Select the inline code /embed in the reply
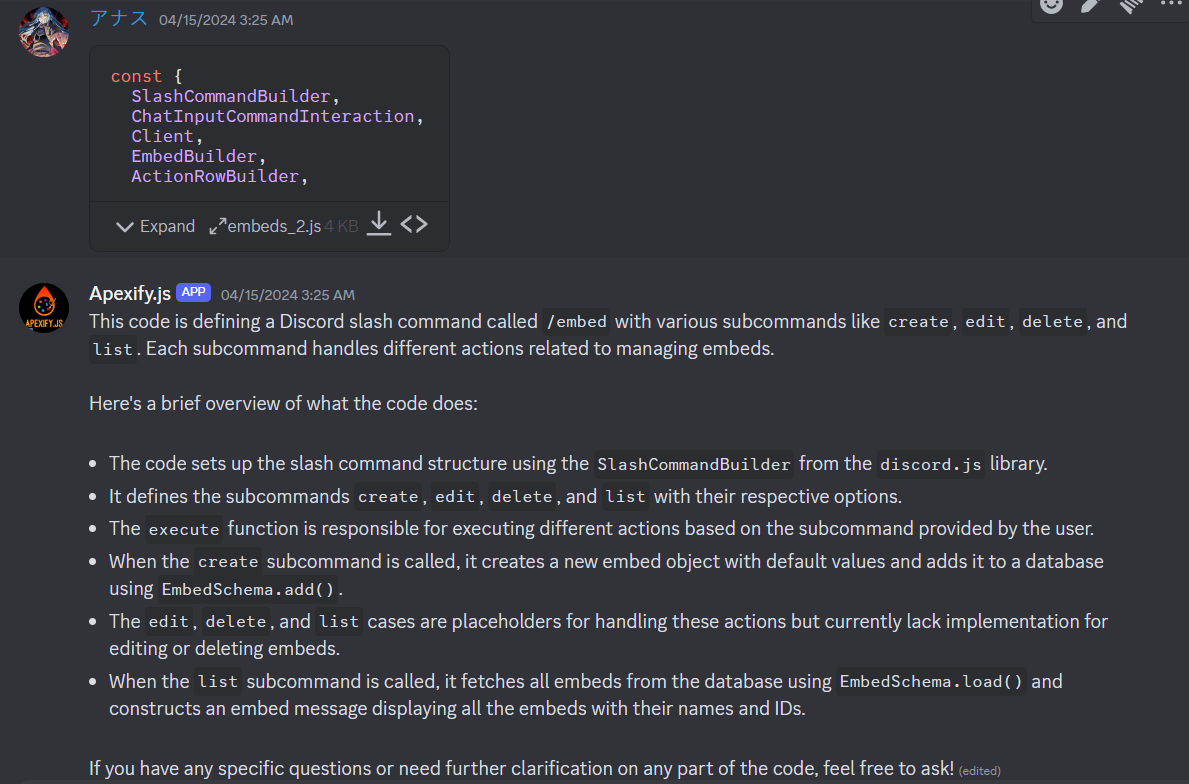This screenshot has width=1189, height=784. click(577, 321)
